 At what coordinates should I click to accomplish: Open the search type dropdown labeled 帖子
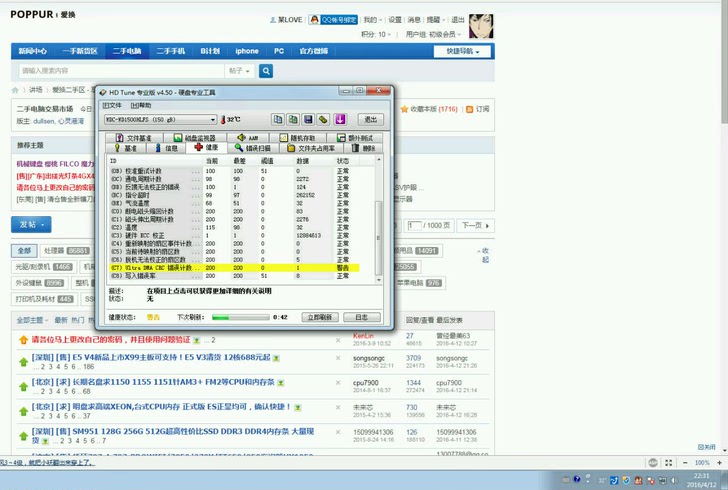tap(240, 71)
